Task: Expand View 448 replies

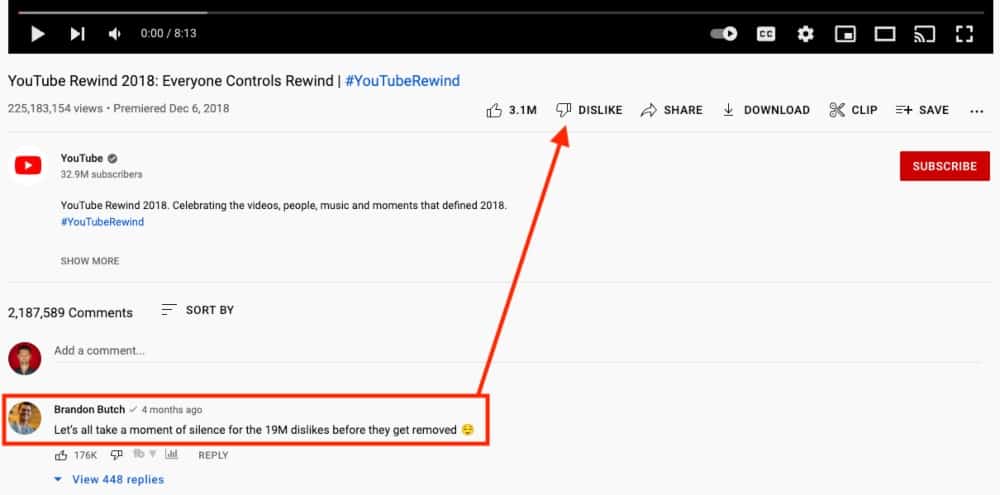Action: [110, 479]
